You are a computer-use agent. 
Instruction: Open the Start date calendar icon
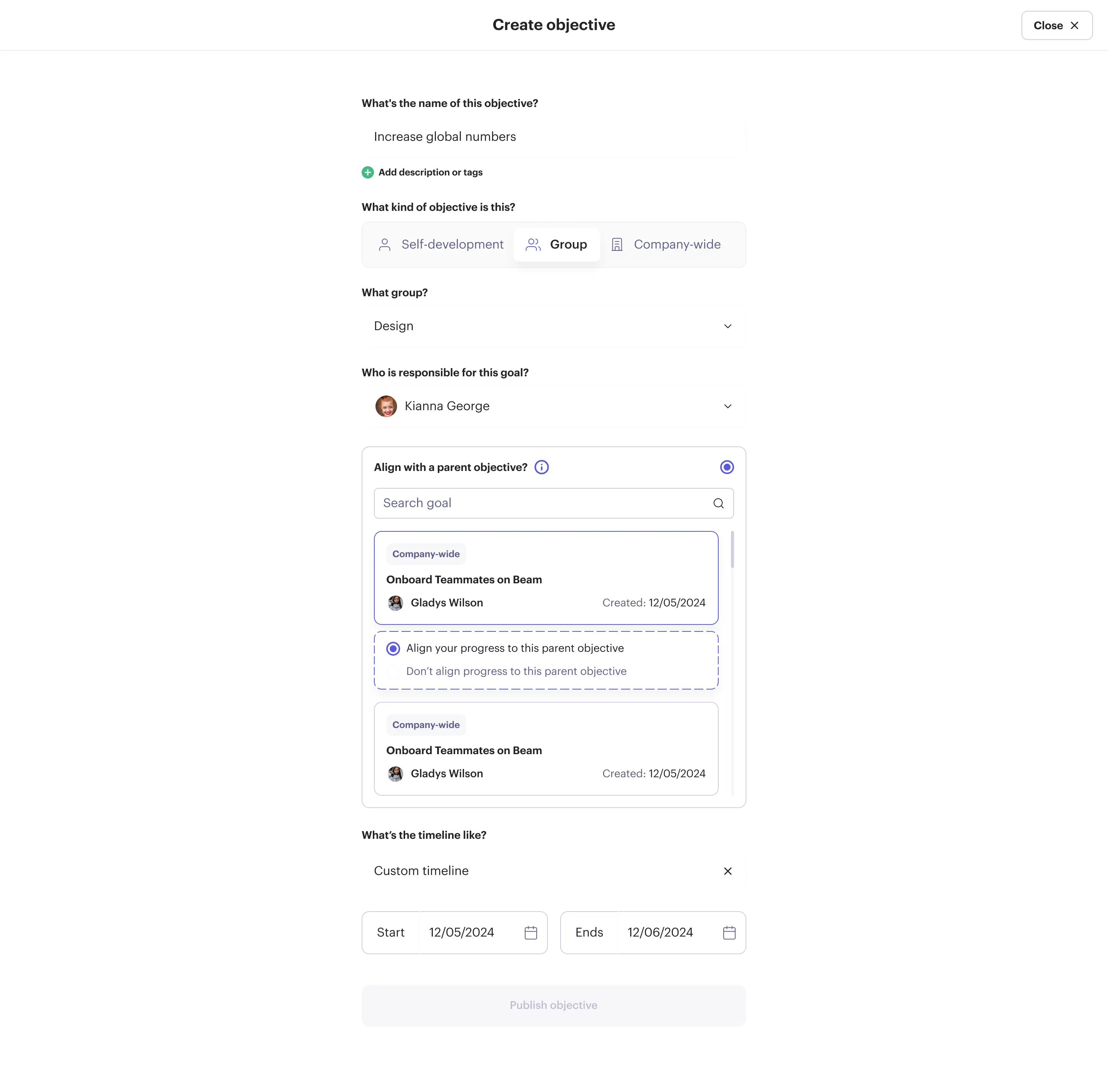tap(531, 933)
